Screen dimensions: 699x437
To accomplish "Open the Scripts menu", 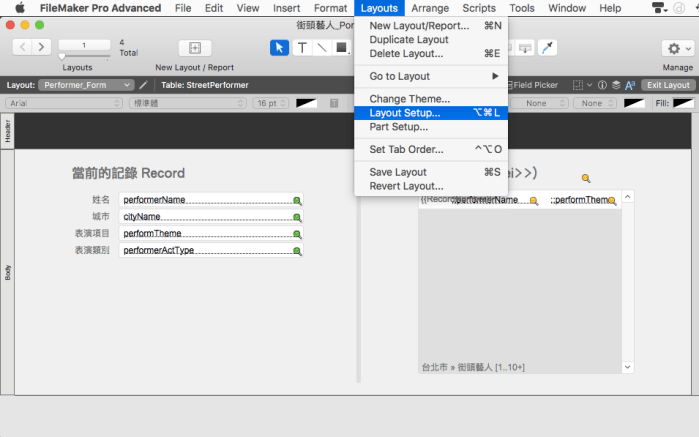I will pyautogui.click(x=479, y=8).
